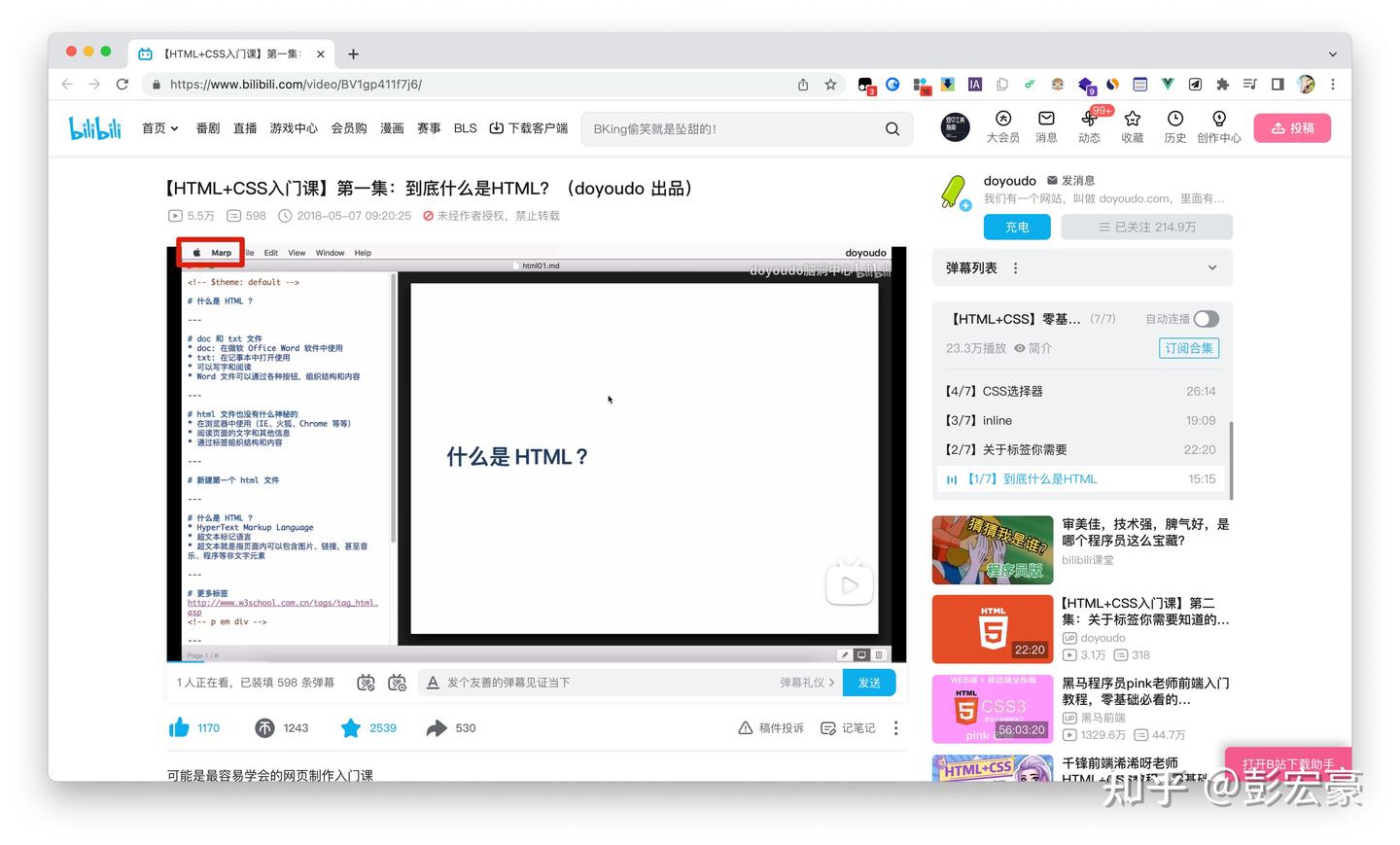Open the 游戏中心 navigation item
The height and width of the screenshot is (845, 1400).
294,127
